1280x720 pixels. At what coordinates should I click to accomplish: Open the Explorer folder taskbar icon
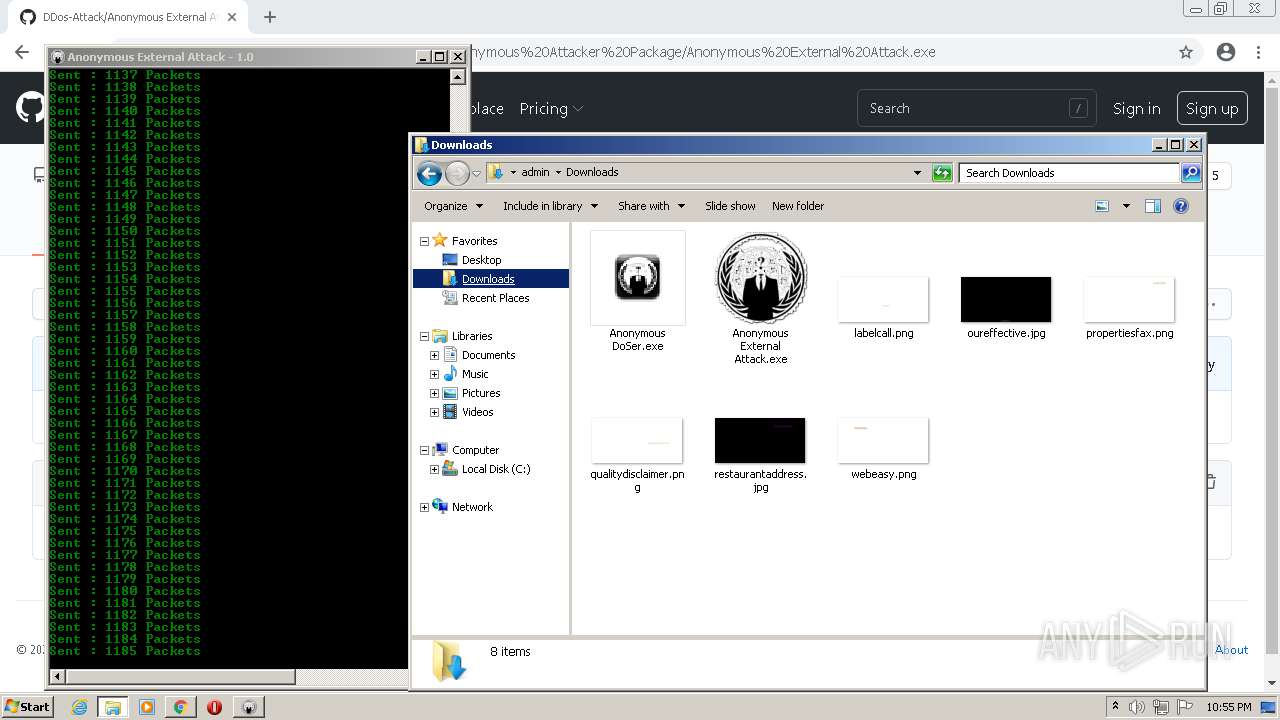click(113, 707)
